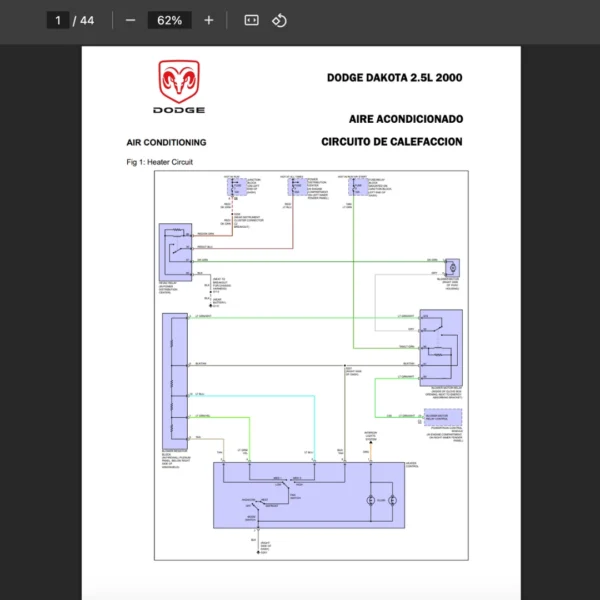Click the AIRE ACONDICIONADO heading
Image resolution: width=600 pixels, height=600 pixels.
(406, 119)
